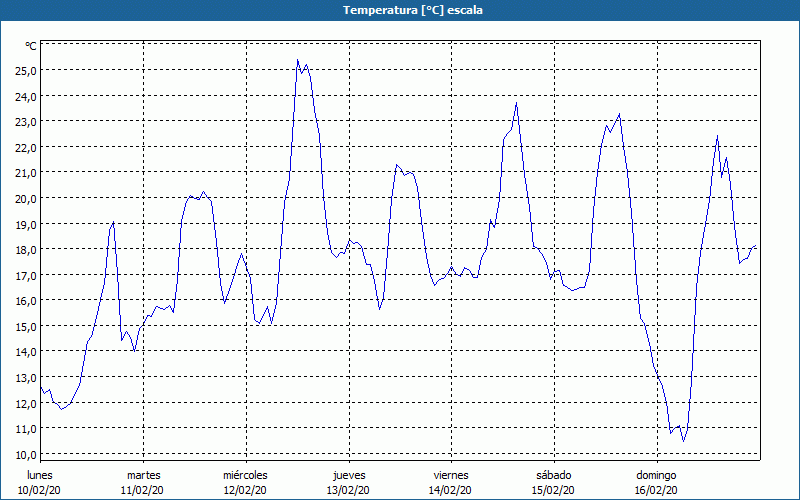Click the 12,0 axis value
This screenshot has width=800, height=500.
[26, 403]
